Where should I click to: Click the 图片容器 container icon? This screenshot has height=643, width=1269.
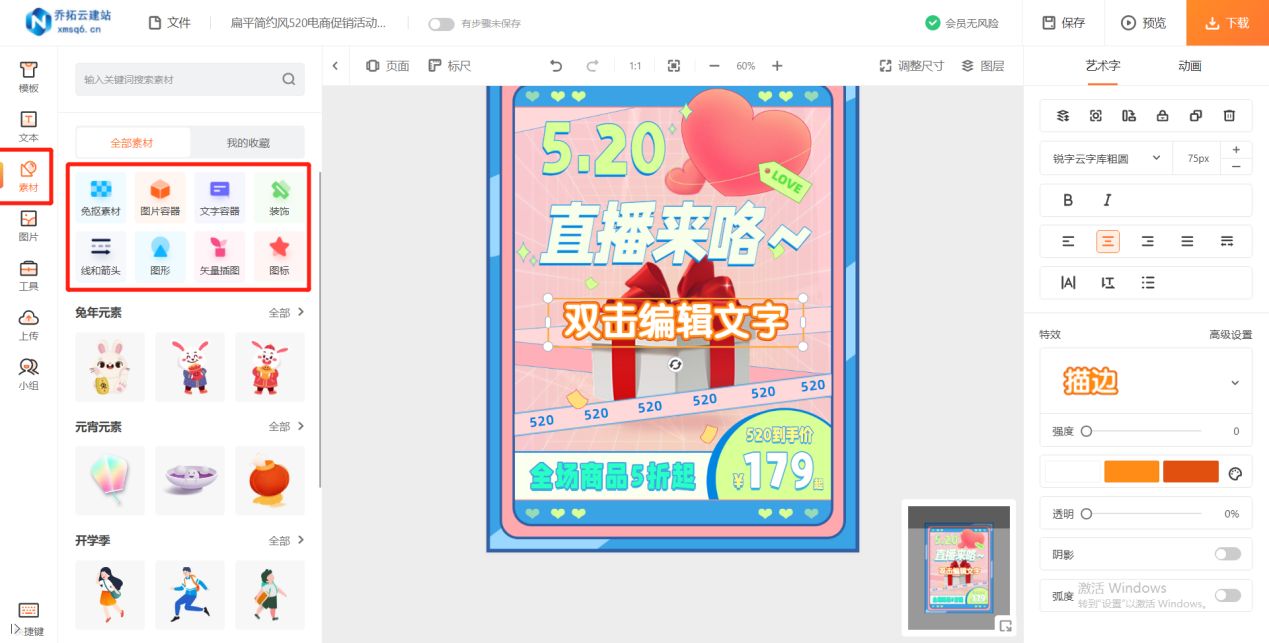[160, 195]
